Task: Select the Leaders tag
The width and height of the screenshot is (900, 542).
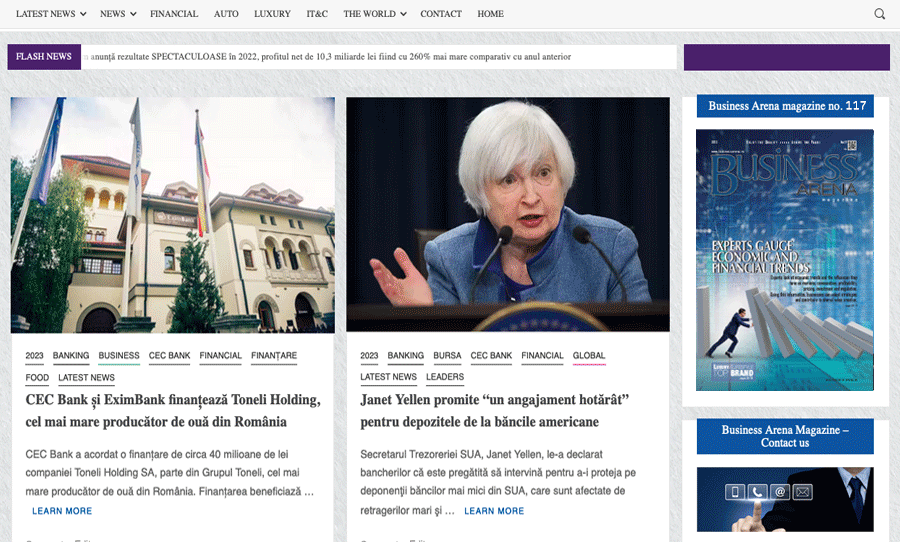Action: (x=445, y=377)
